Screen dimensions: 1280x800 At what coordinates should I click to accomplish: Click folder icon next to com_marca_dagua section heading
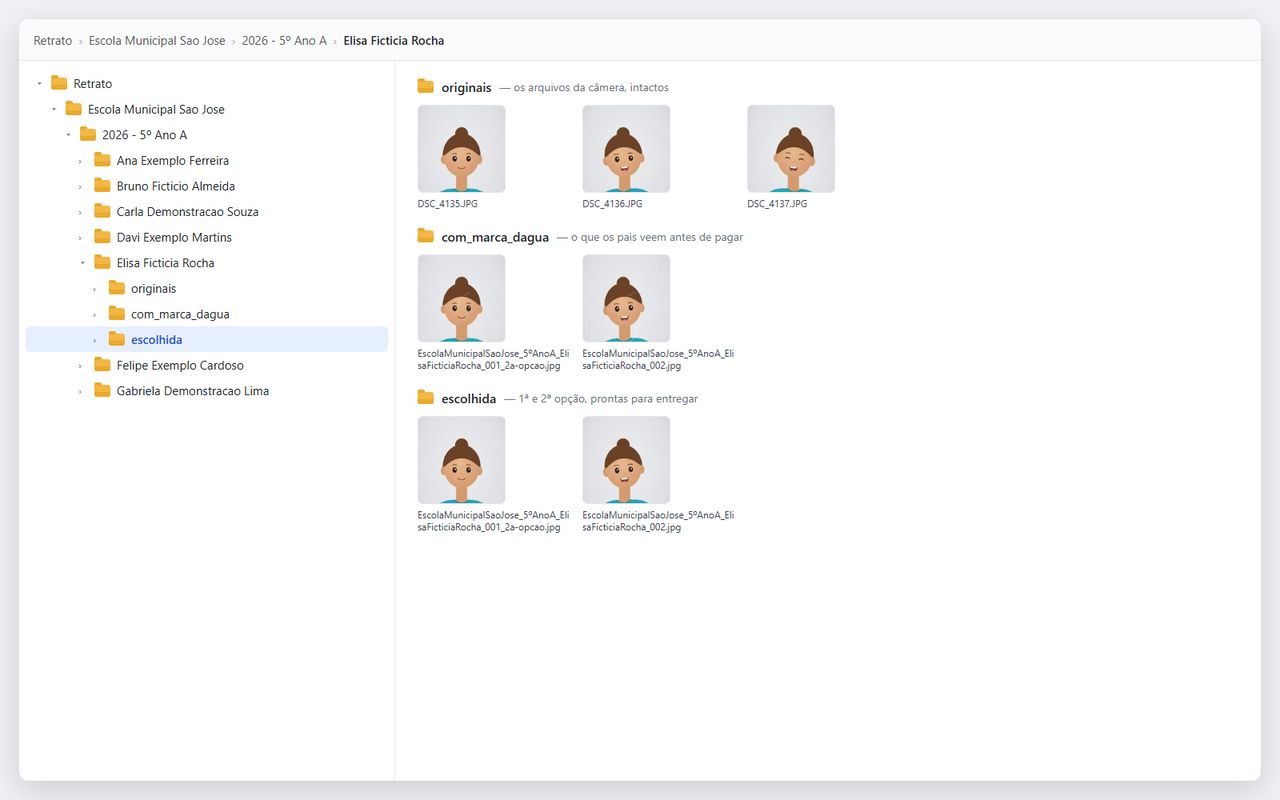(426, 237)
